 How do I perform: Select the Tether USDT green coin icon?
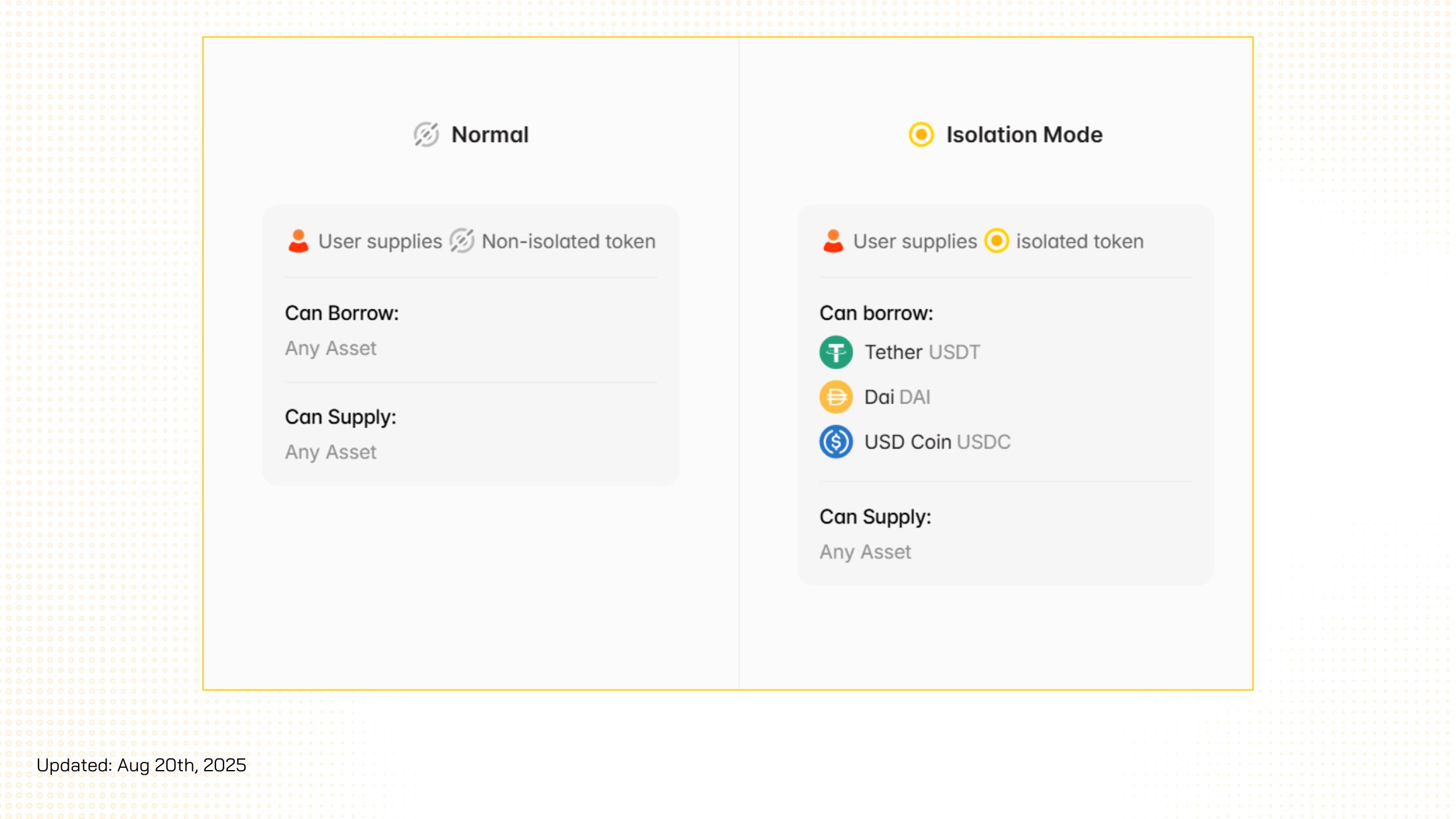pos(836,352)
